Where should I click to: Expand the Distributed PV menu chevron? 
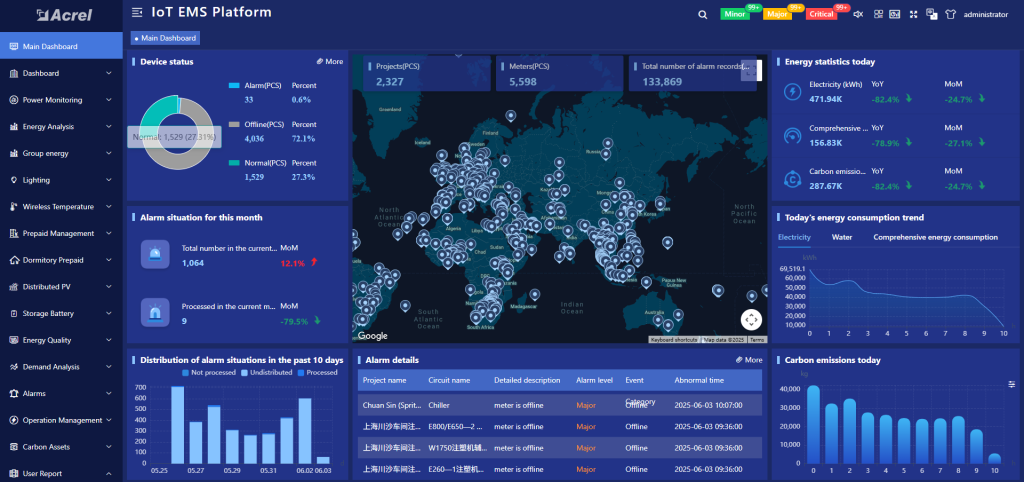(x=108, y=287)
